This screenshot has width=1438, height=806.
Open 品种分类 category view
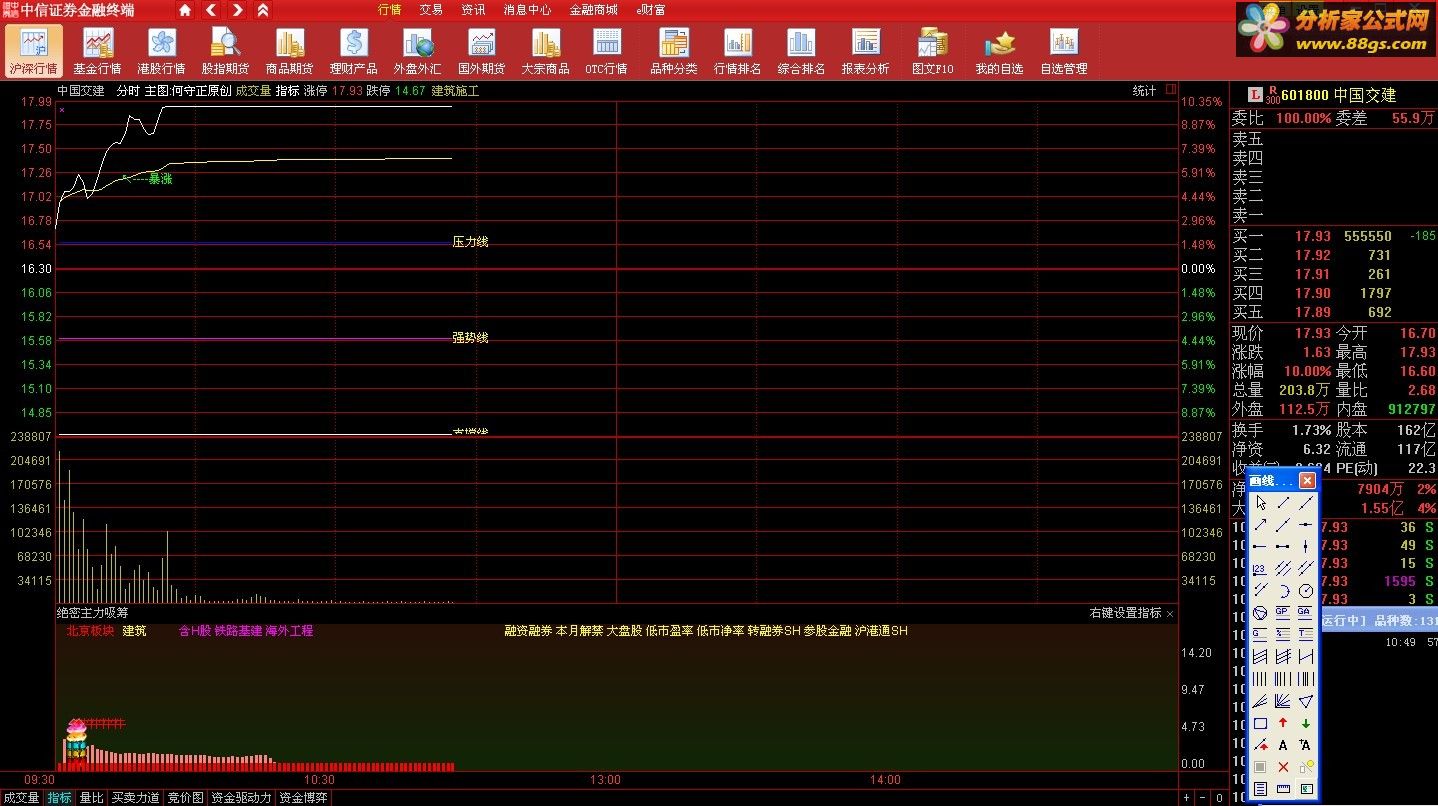[673, 50]
